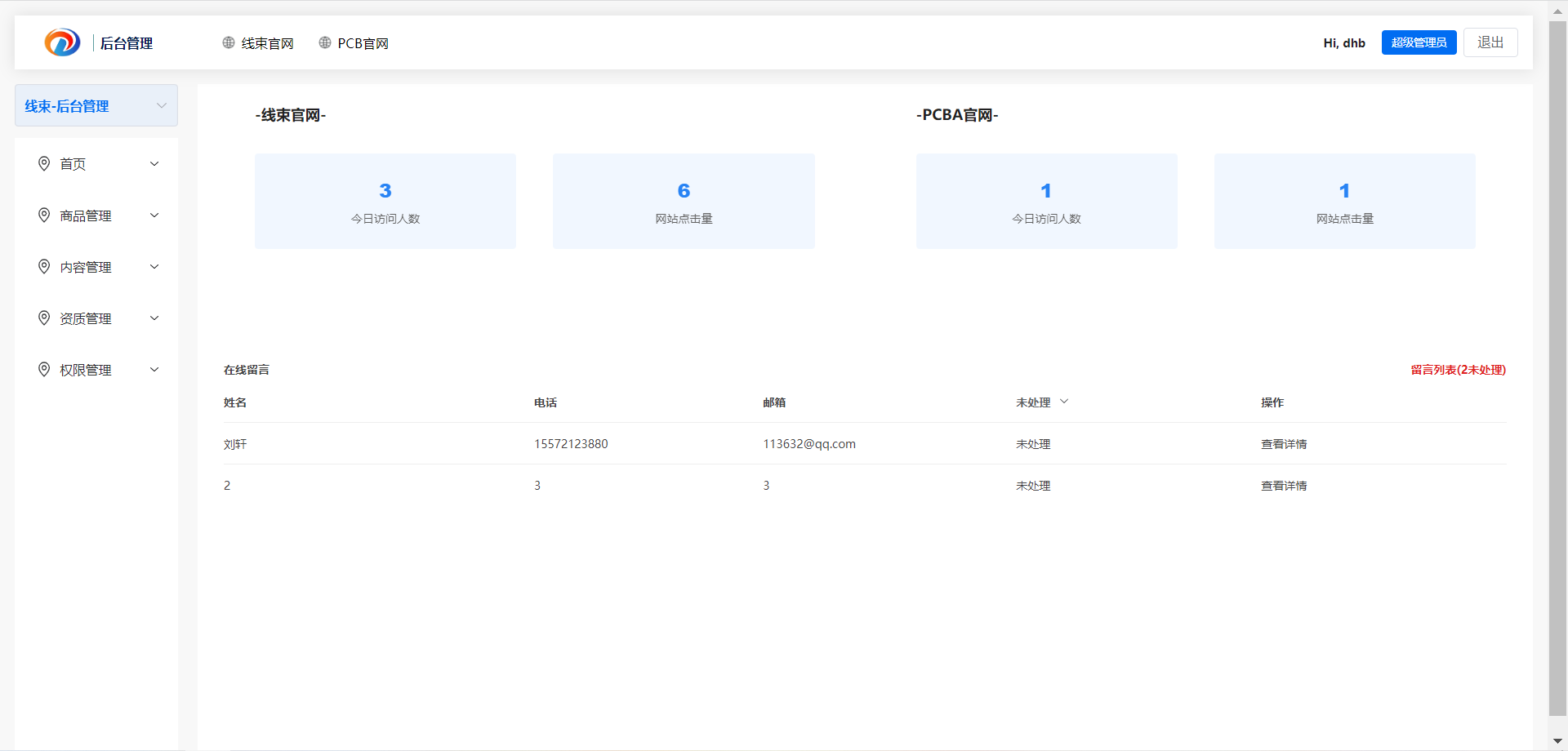Click the 未处理 status in 刘轩 row
Image resolution: width=1568 pixels, height=751 pixels.
1033,444
